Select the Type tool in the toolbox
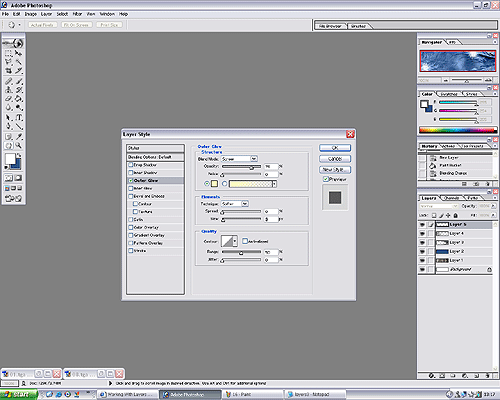 19,118
